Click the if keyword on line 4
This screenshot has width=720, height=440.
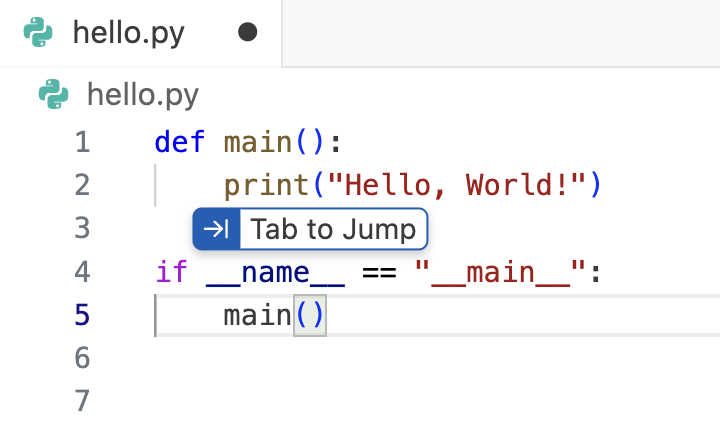pyautogui.click(x=171, y=271)
